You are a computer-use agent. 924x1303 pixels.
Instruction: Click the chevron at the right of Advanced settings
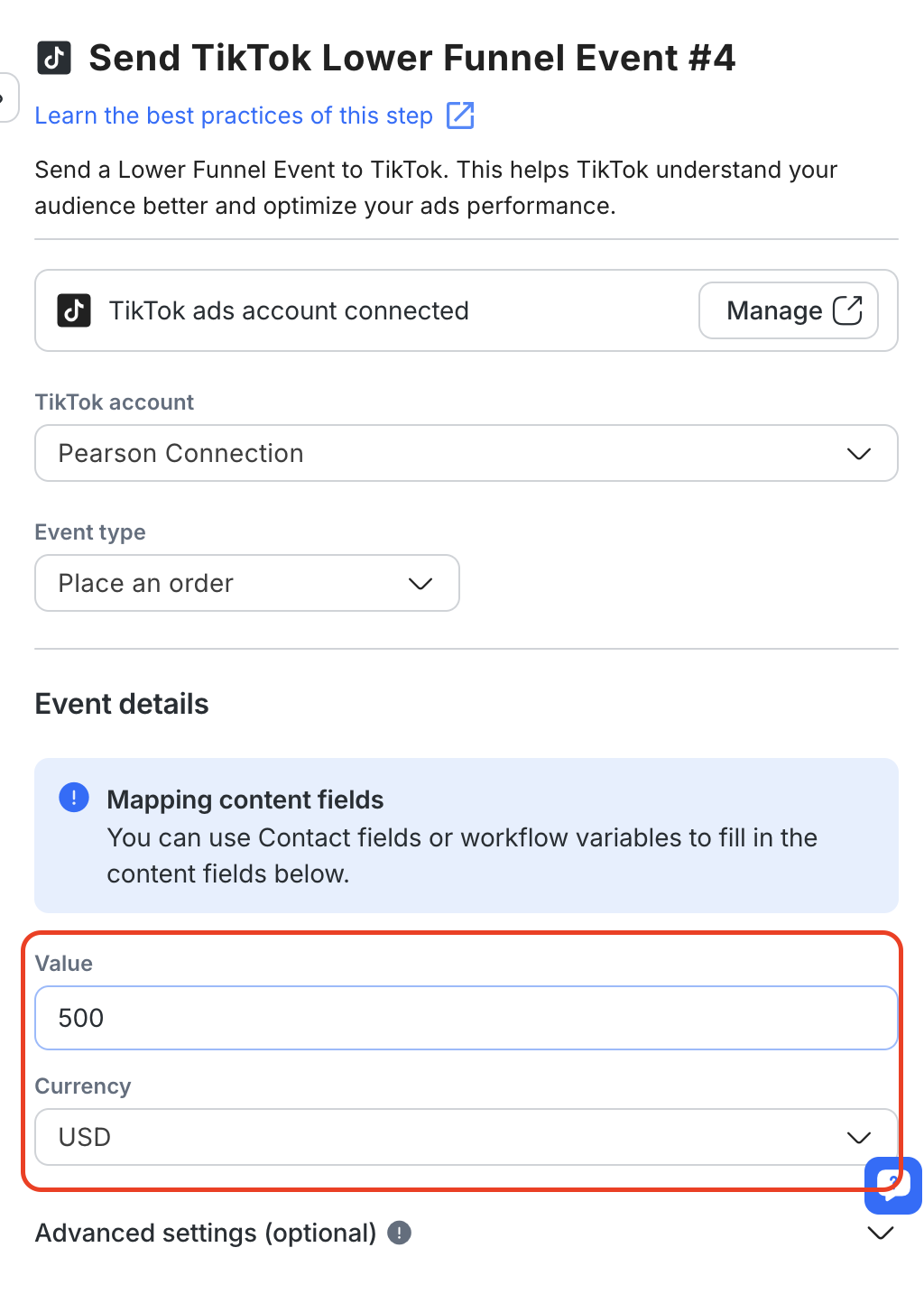(880, 1233)
